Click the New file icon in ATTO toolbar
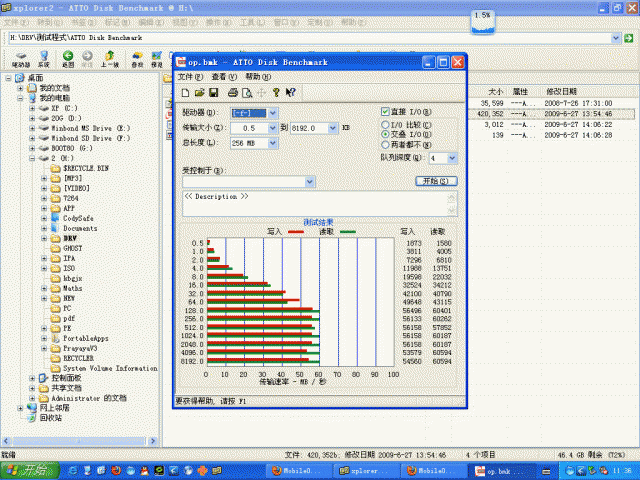Viewport: 640px width, 480px height. (x=185, y=92)
